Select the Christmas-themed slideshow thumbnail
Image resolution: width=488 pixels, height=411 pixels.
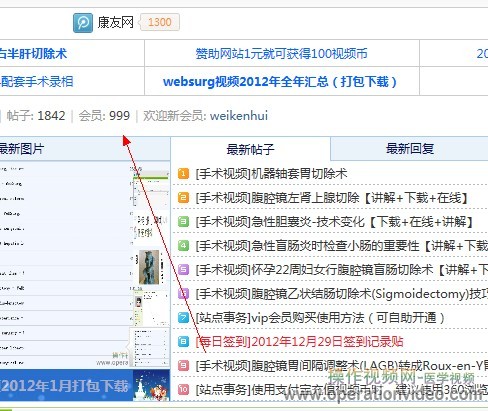pyautogui.click(x=151, y=385)
